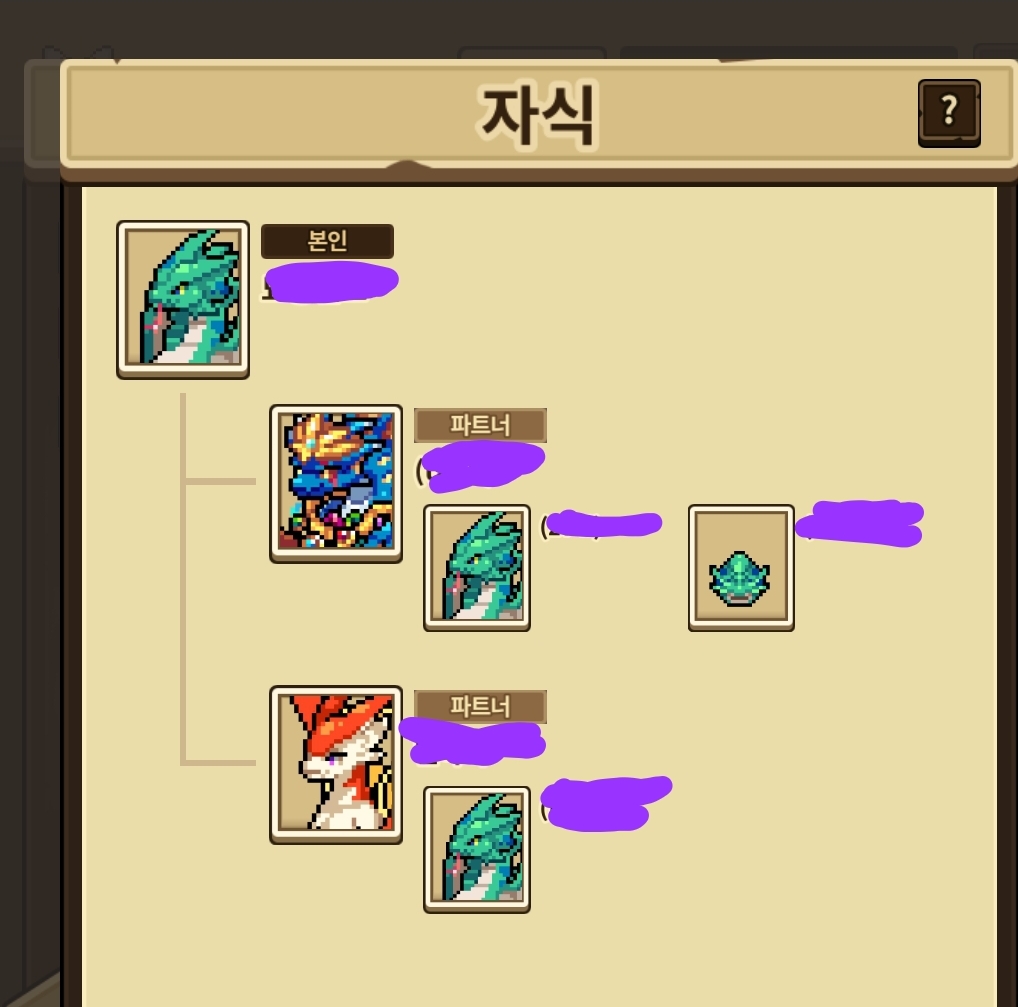The height and width of the screenshot is (1007, 1018).
Task: Click the hidden name beside the first partner's dragon child
Action: tap(602, 524)
